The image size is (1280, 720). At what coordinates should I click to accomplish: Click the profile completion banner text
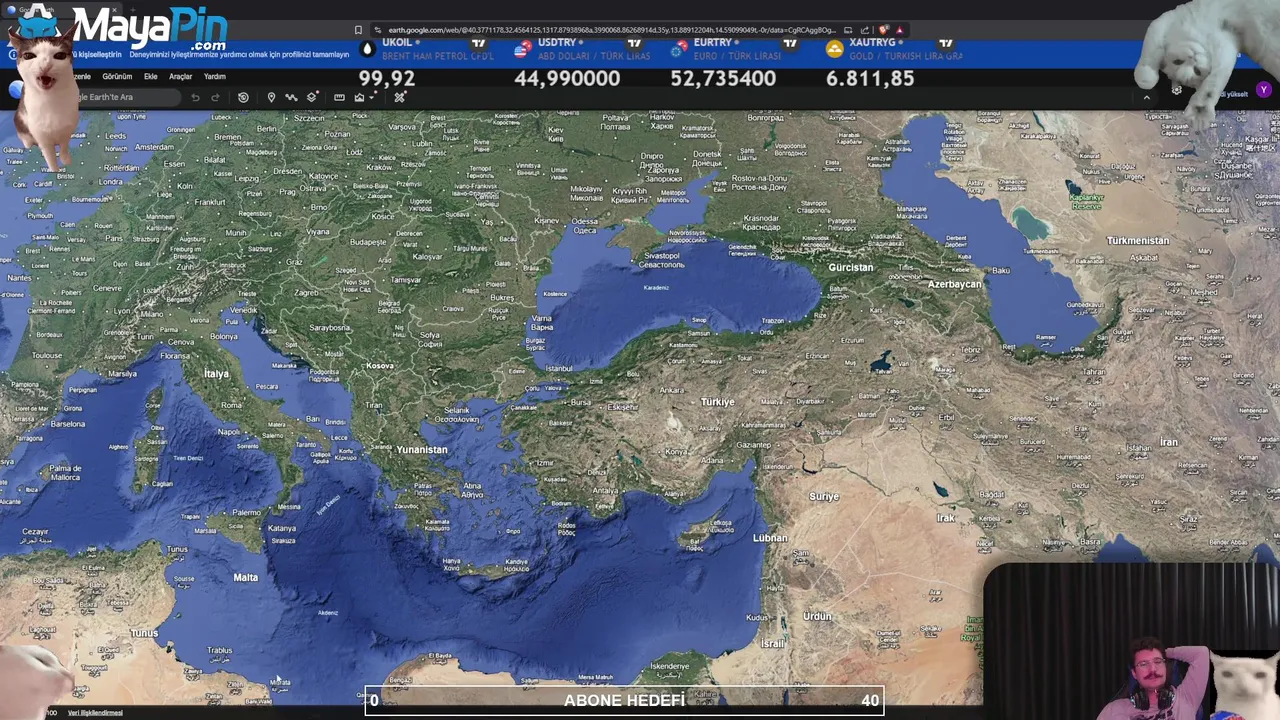tap(239, 54)
